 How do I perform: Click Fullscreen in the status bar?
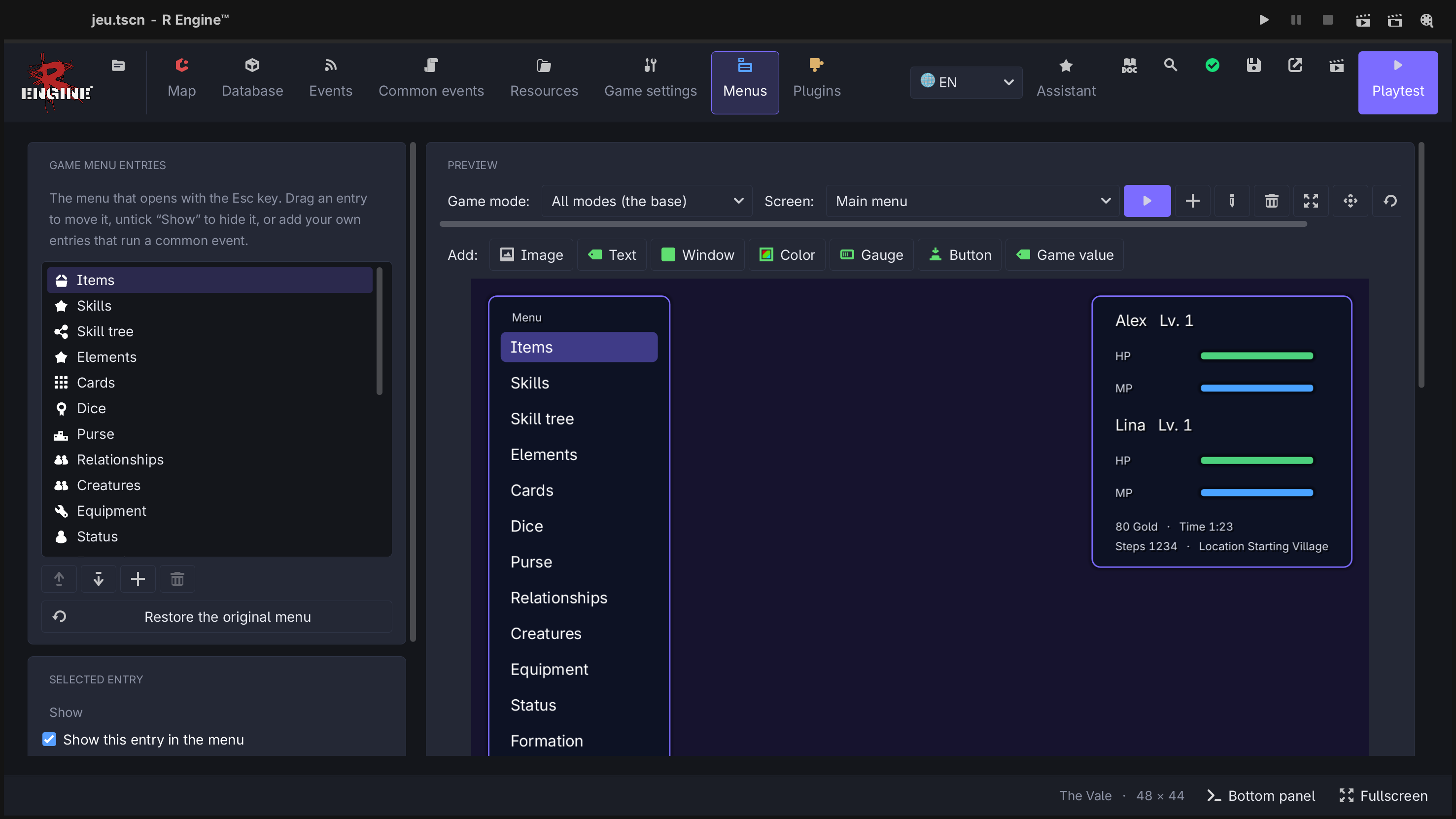[1383, 795]
